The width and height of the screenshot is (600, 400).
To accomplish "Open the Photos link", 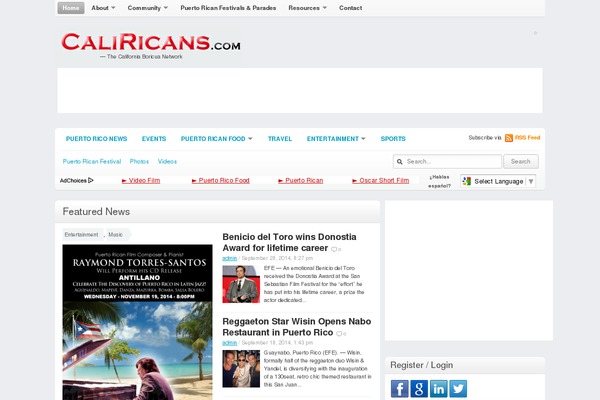I will click(139, 162).
